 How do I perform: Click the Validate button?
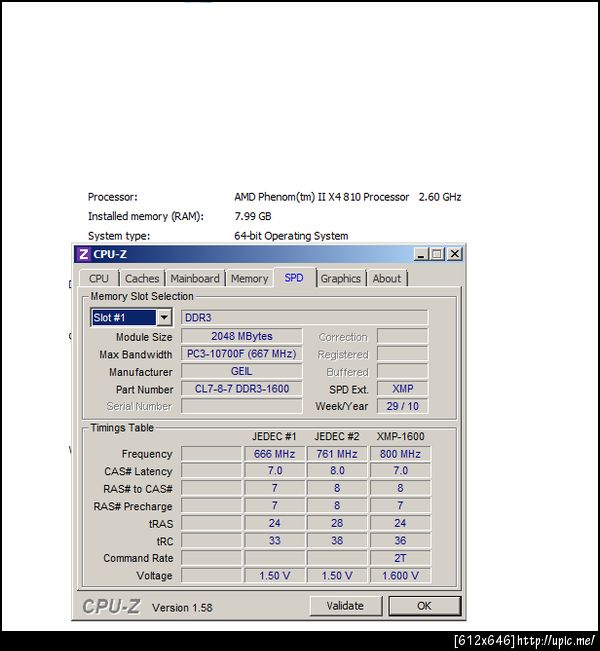coord(345,606)
